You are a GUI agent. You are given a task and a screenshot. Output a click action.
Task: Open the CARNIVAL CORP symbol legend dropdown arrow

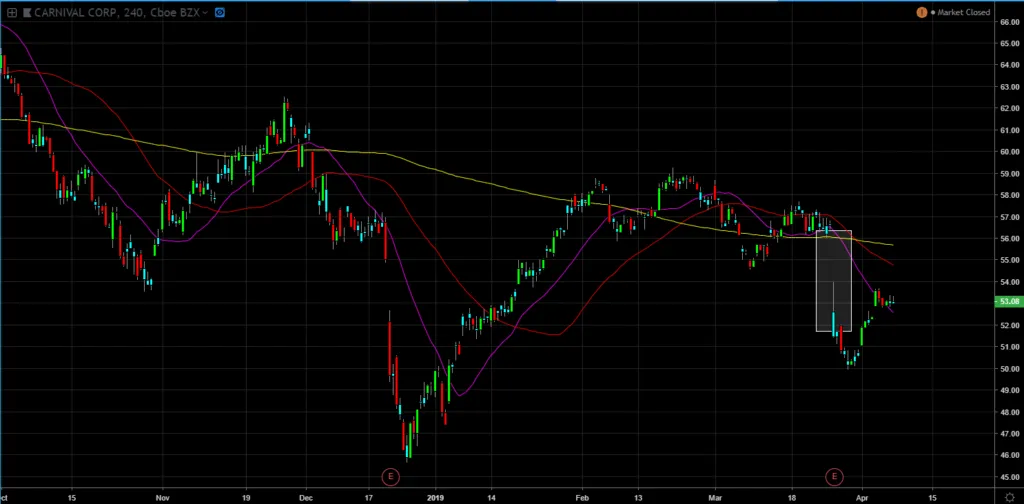[205, 12]
